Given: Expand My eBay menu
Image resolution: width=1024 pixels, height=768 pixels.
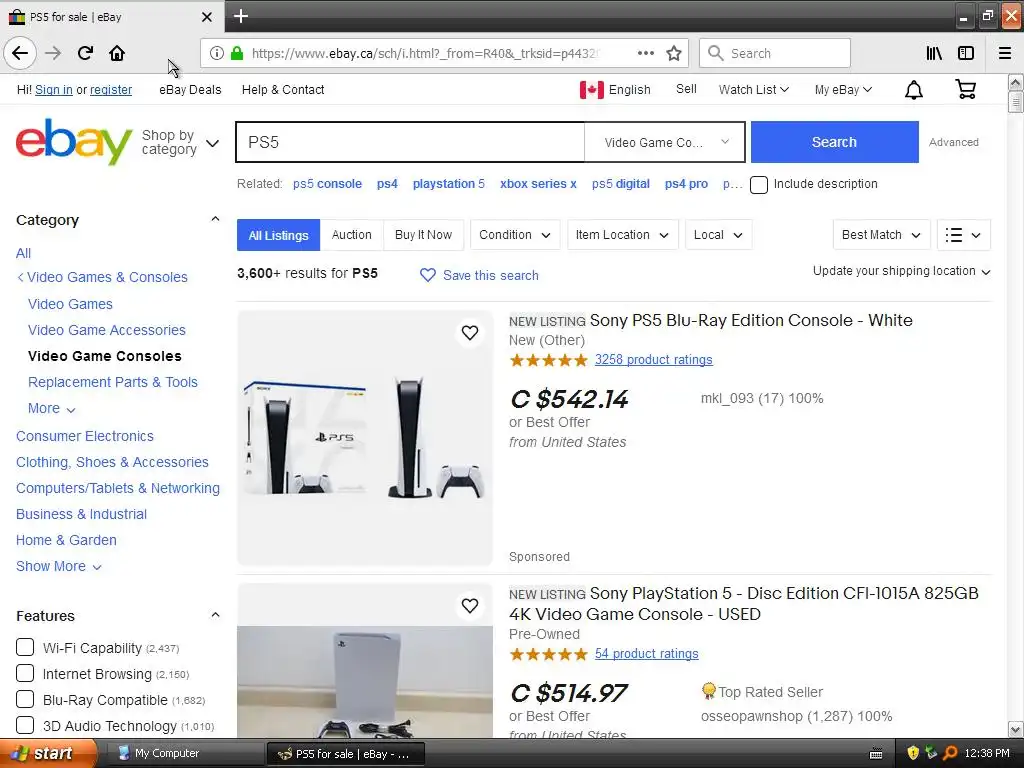Looking at the screenshot, I should (843, 89).
